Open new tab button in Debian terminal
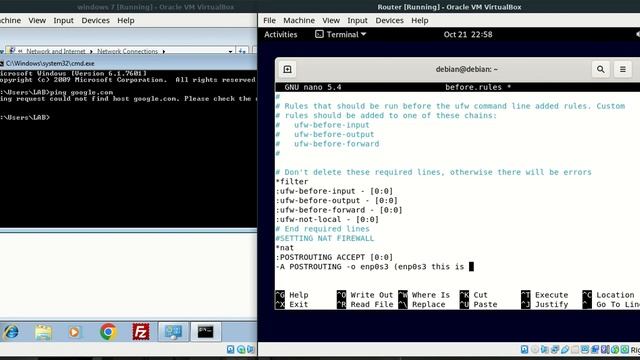Image resolution: width=640 pixels, height=360 pixels. point(287,69)
